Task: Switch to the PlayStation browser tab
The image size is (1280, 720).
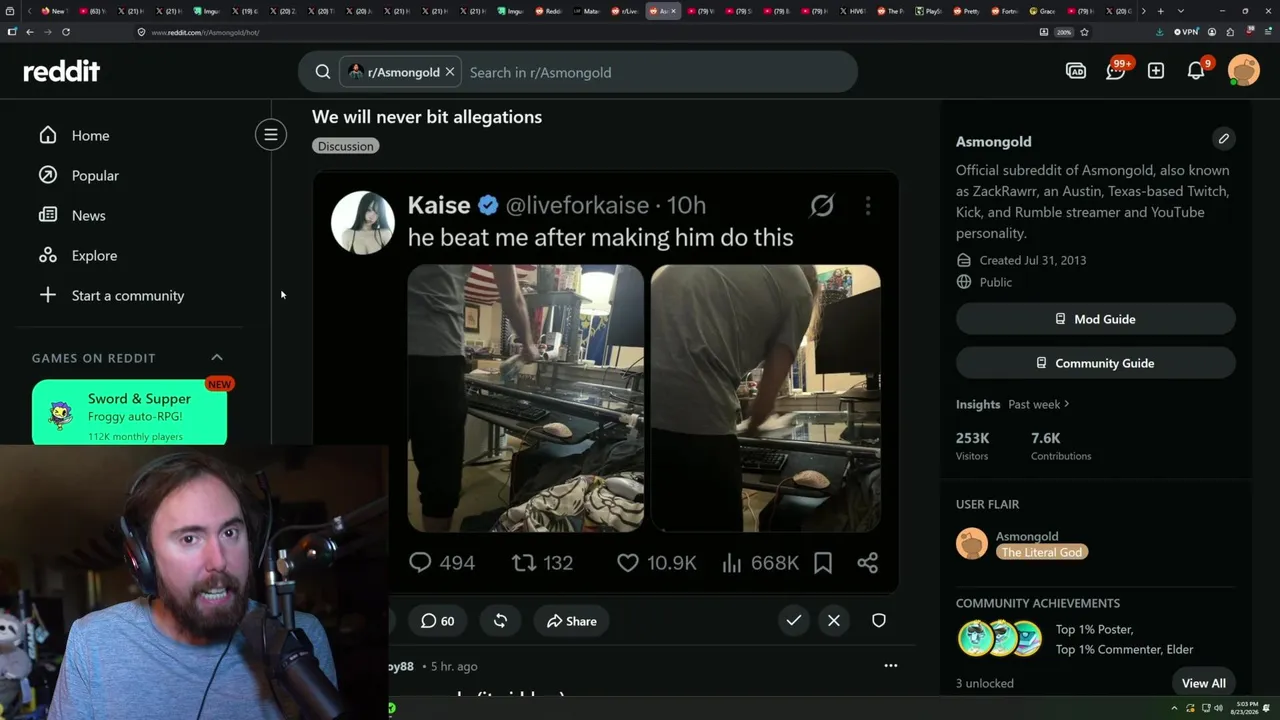Action: (929, 11)
